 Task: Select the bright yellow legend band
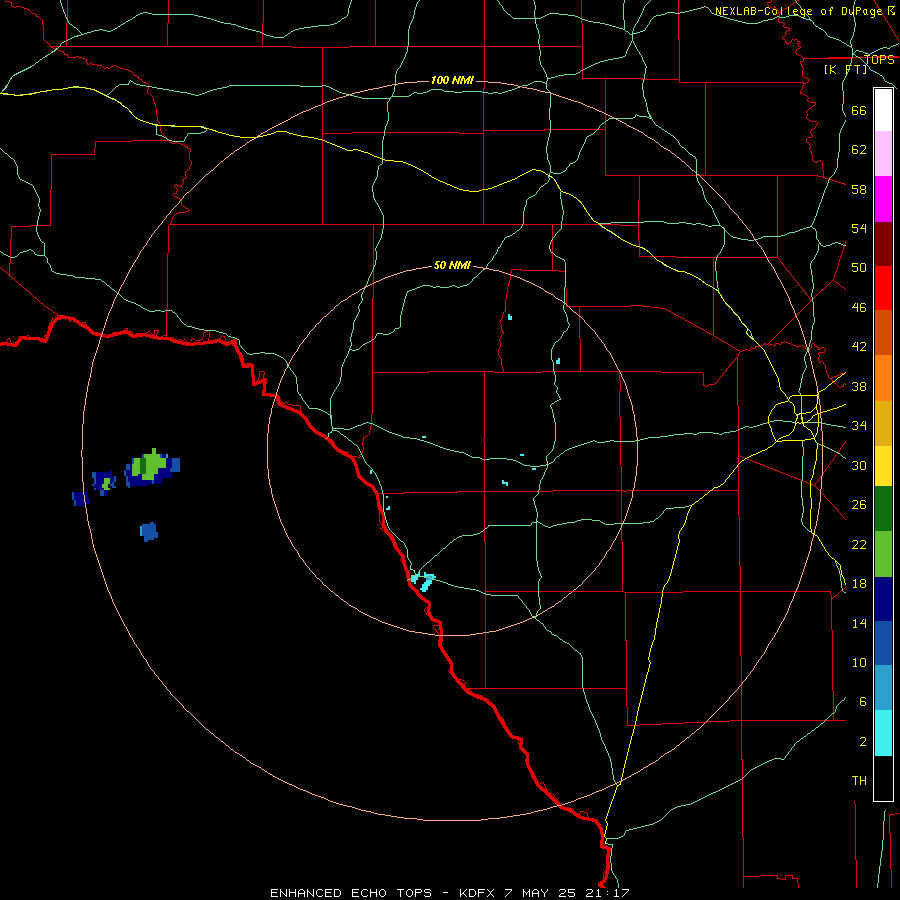pos(883,466)
